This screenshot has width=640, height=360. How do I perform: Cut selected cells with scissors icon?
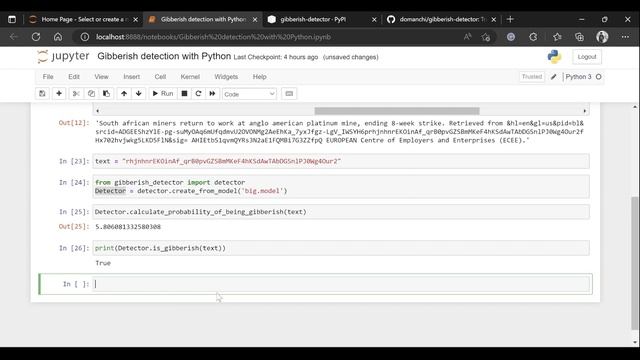[76, 93]
